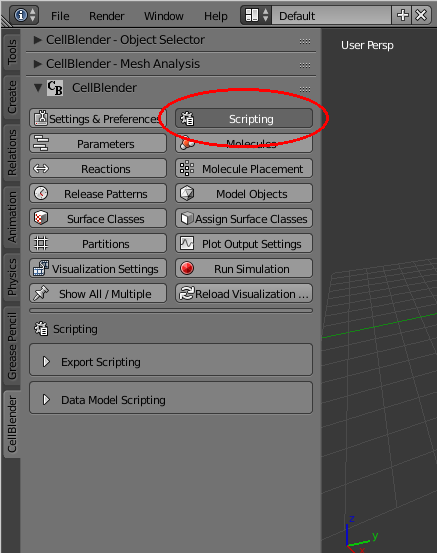This screenshot has height=553, width=437.
Task: Select the CellBlender sidebar tab
Action: coord(12,424)
